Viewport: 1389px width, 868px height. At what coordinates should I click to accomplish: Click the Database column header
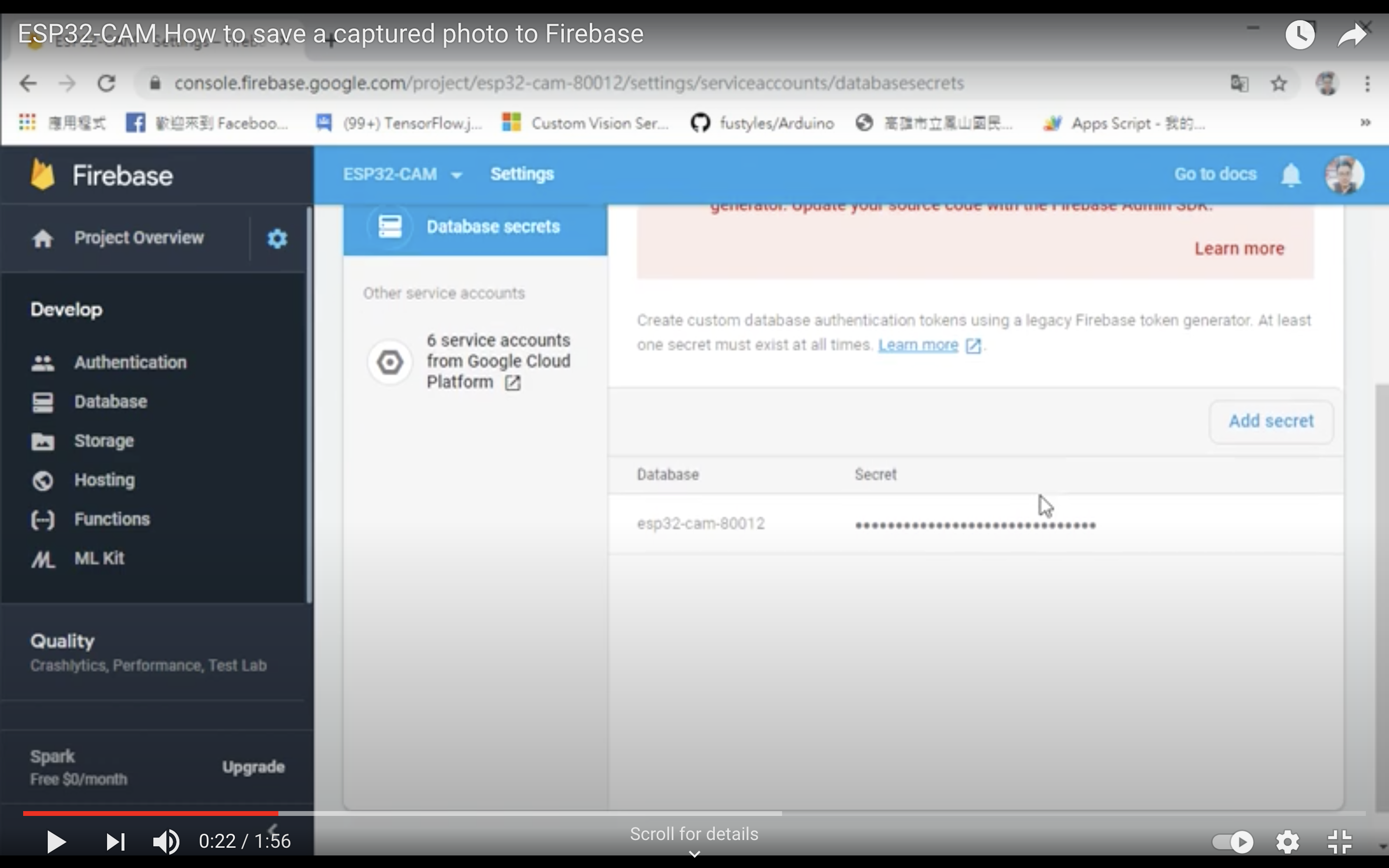[x=667, y=475]
